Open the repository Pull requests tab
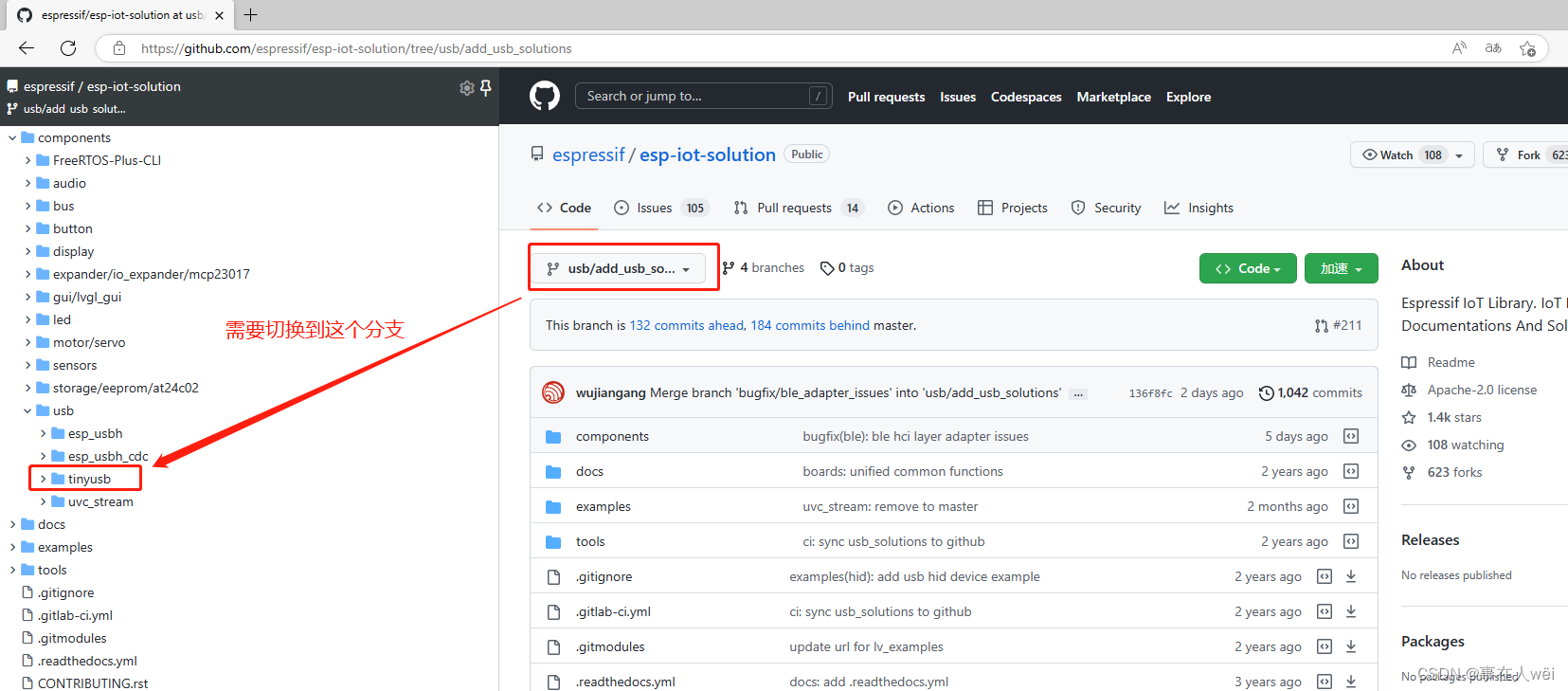This screenshot has width=1568, height=691. 799,208
